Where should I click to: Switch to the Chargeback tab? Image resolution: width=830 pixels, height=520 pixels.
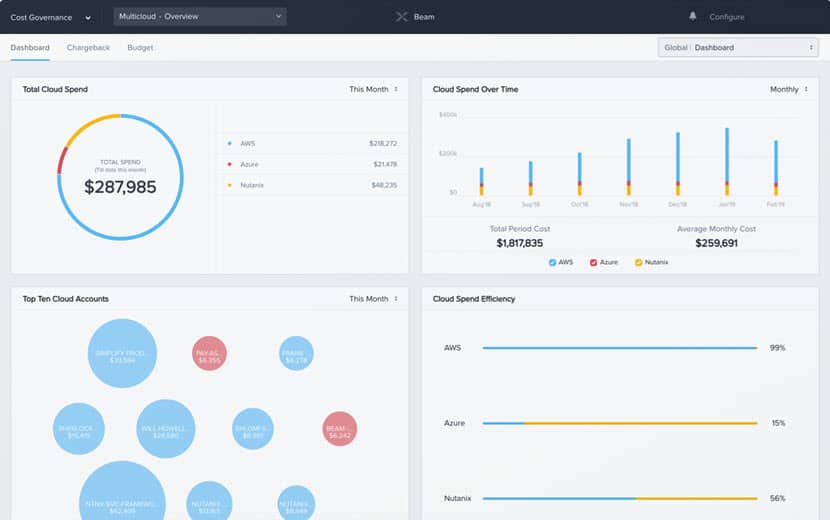pos(88,48)
